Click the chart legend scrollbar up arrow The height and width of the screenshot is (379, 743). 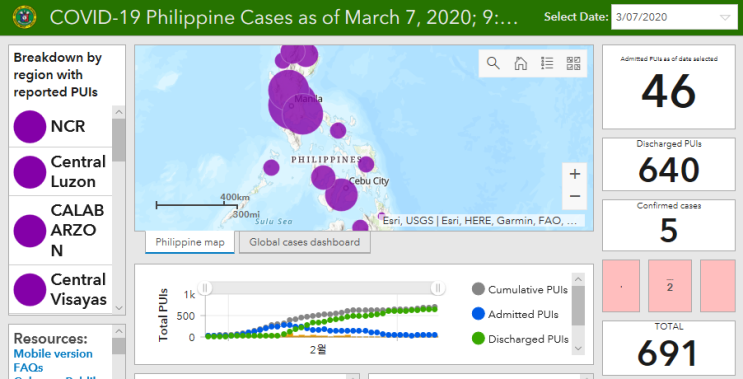pos(578,280)
